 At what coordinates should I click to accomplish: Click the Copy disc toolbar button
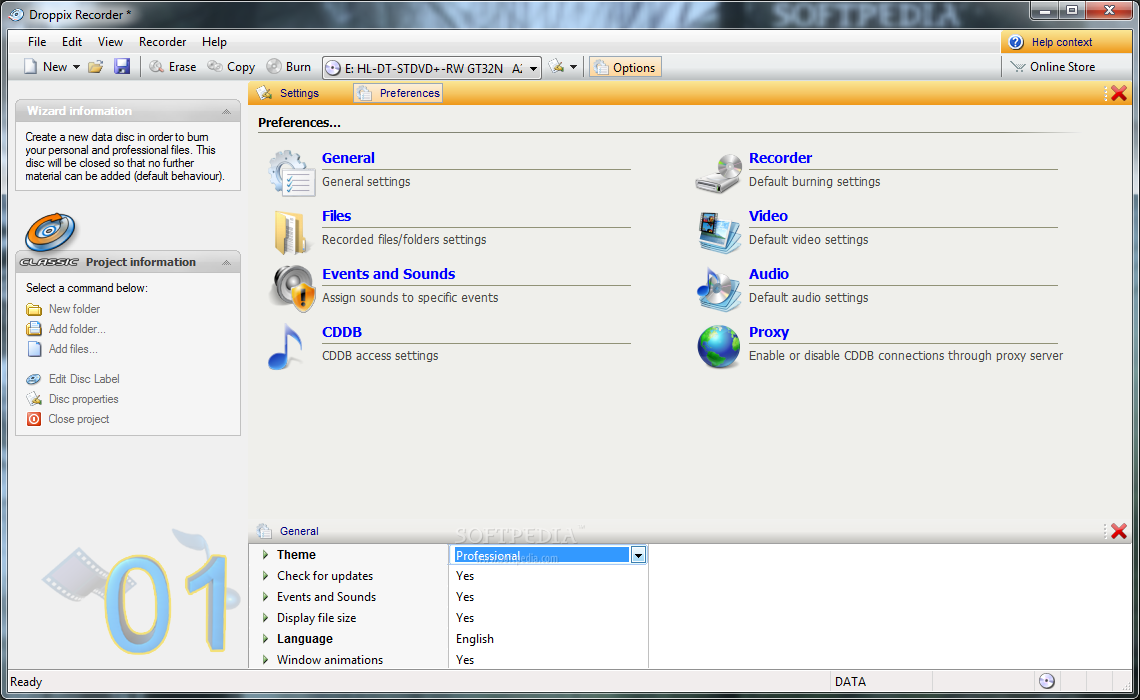(231, 67)
